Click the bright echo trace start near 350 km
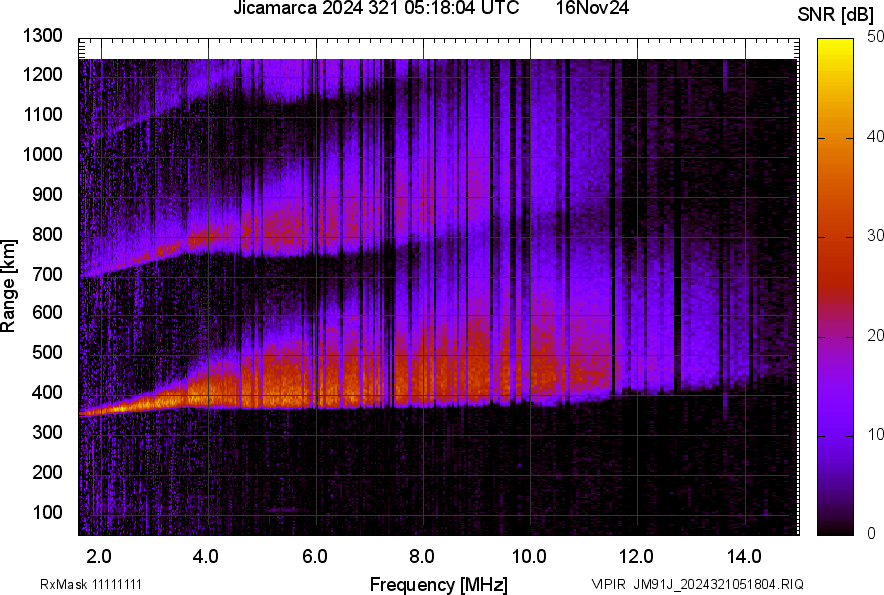Image resolution: width=884 pixels, height=595 pixels. pyautogui.click(x=85, y=414)
